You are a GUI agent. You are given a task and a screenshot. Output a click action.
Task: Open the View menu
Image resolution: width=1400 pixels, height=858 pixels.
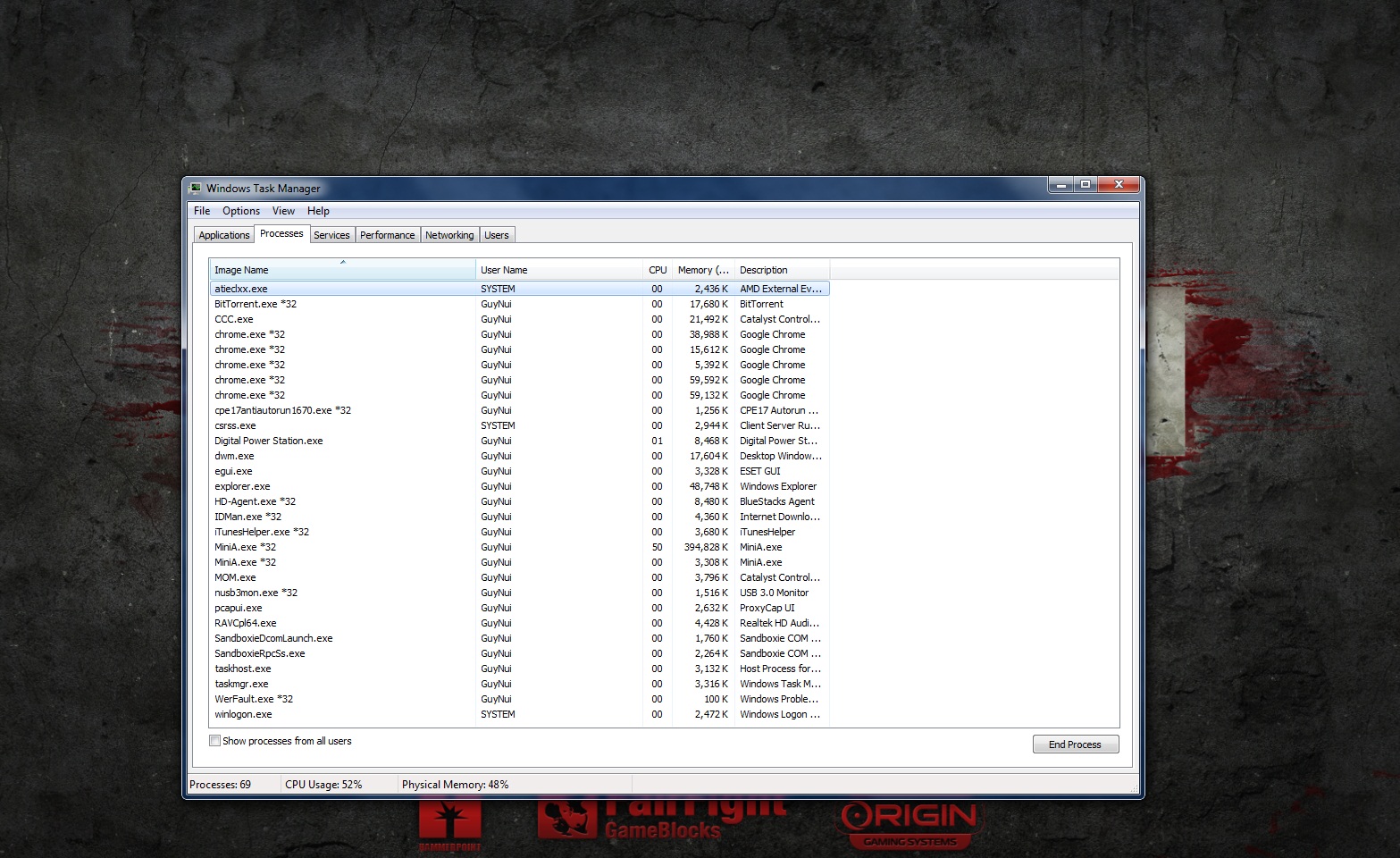click(x=283, y=211)
